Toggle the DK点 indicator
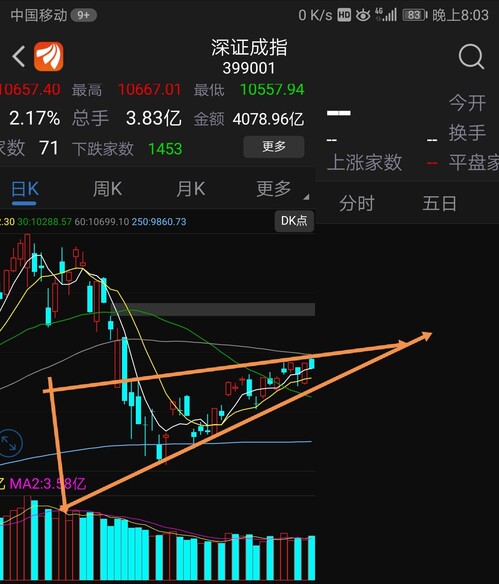The image size is (499, 584). point(294,221)
